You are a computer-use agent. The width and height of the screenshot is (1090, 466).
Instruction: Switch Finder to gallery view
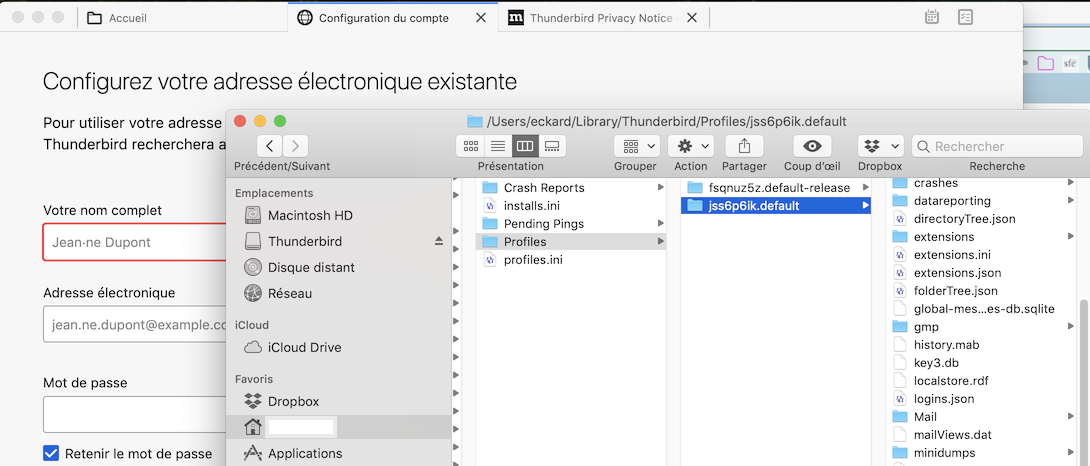click(x=552, y=146)
